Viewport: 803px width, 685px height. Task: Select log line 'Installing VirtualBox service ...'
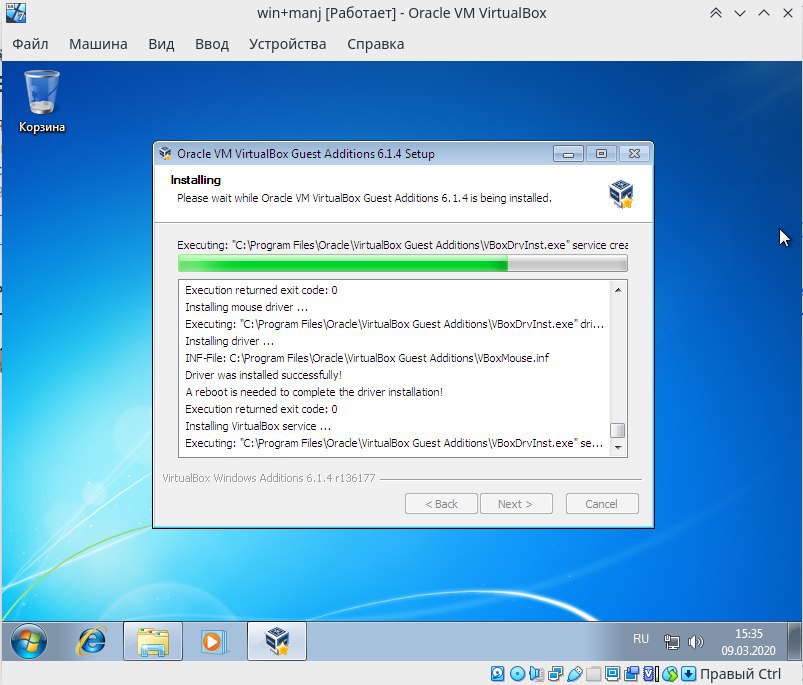click(258, 426)
